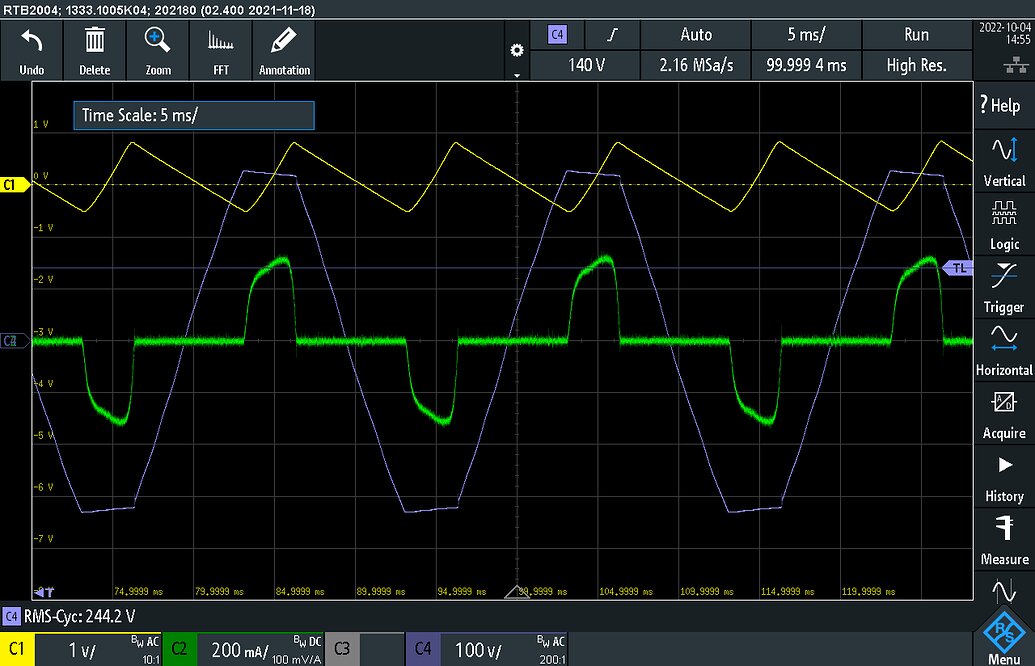The width and height of the screenshot is (1035, 666).
Task: Open the Vertical settings menu
Action: coord(1004,162)
